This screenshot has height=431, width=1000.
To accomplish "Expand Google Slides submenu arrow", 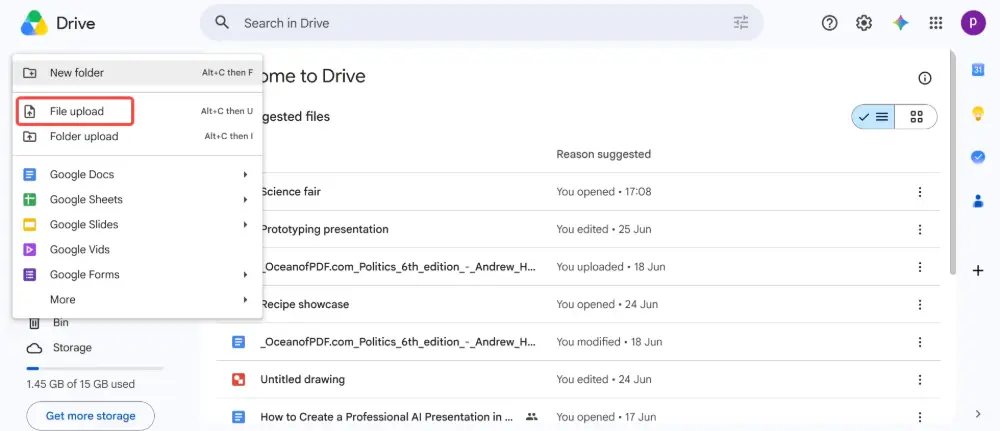I will click(x=245, y=224).
